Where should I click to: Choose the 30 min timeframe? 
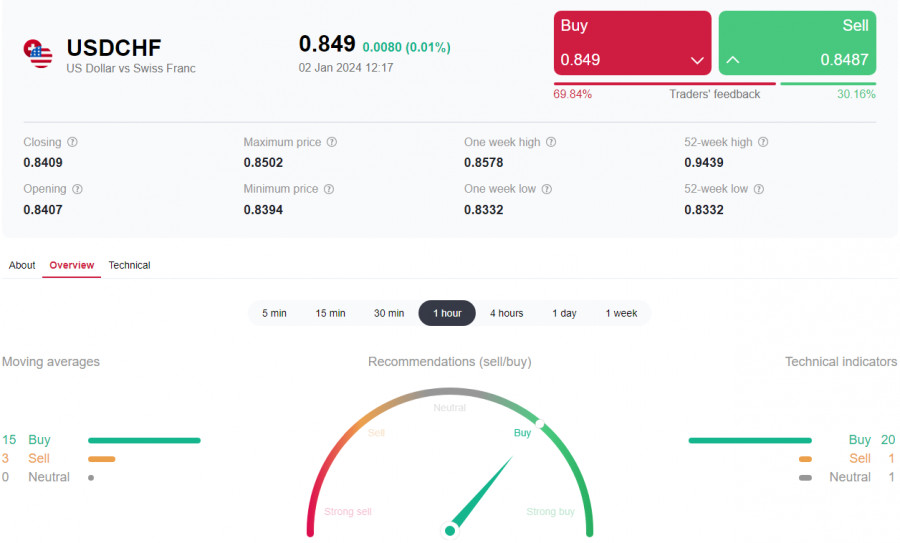[389, 313]
